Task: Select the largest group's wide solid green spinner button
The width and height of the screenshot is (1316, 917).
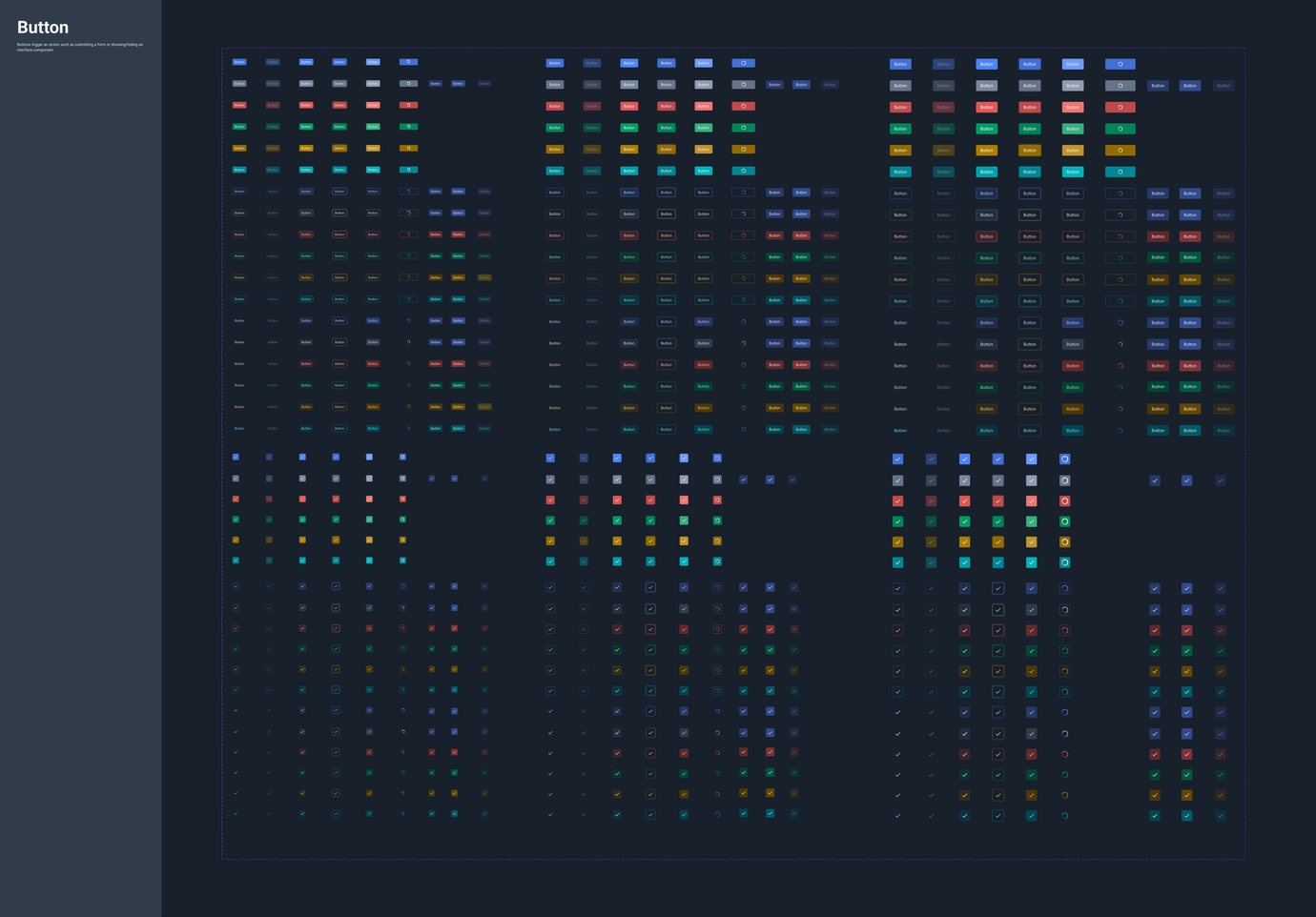Action: point(1120,129)
